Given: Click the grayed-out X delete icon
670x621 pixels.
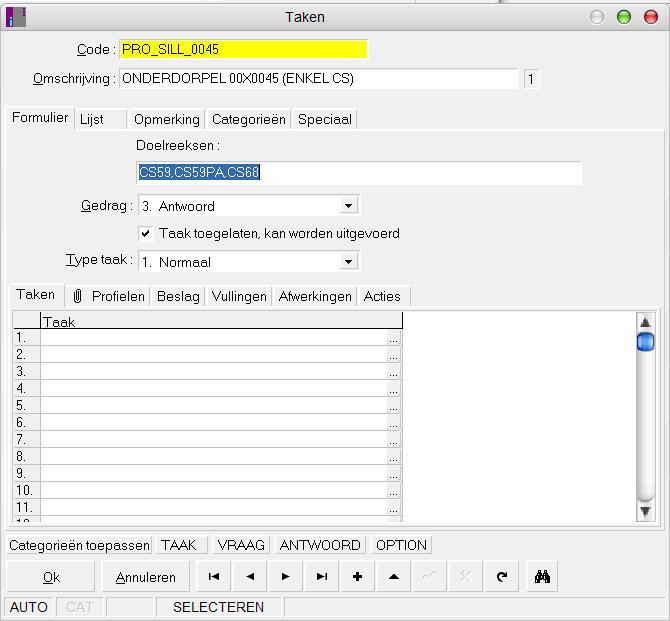Looking at the screenshot, I should (466, 577).
